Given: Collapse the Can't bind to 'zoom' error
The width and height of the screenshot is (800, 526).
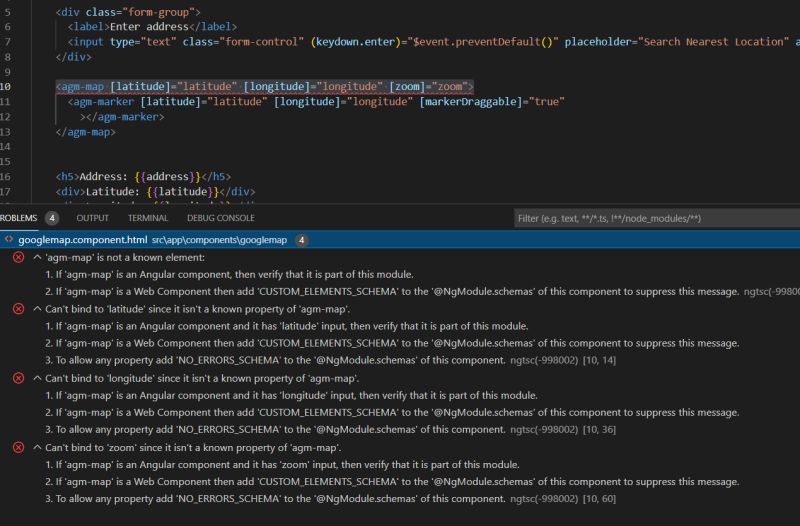Looking at the screenshot, I should 37,447.
